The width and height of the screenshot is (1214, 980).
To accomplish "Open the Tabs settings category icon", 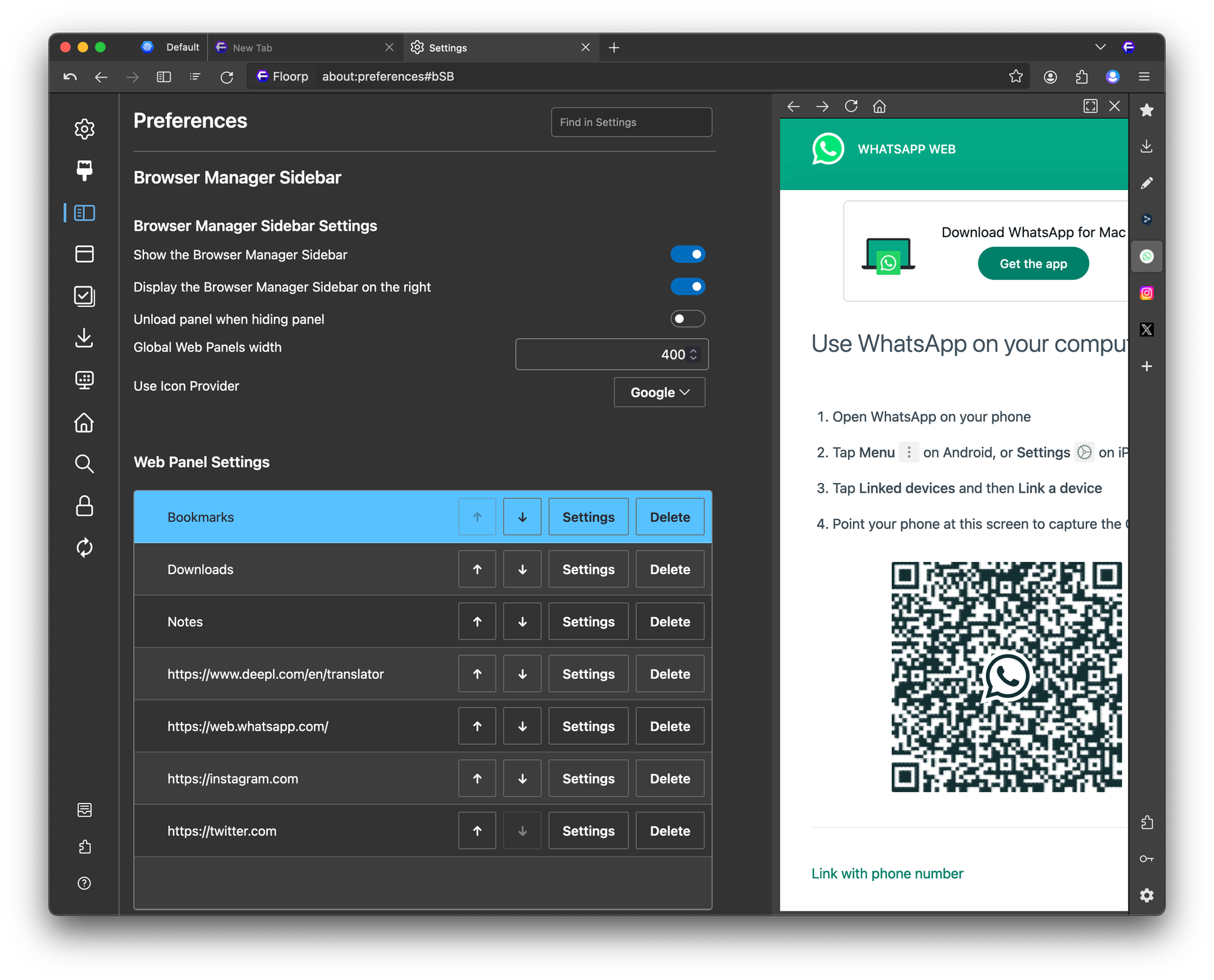I will (x=84, y=254).
